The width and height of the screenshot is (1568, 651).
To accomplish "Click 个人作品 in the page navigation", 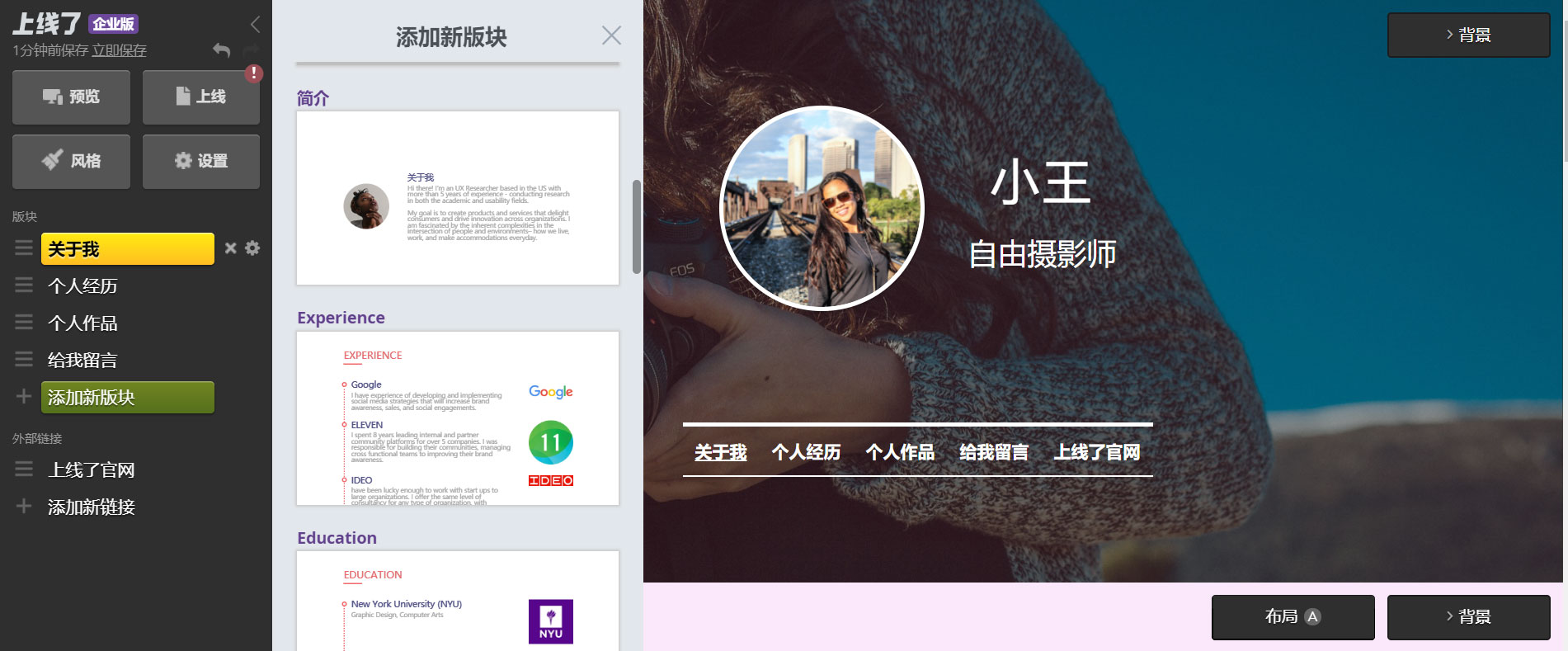I will coord(900,452).
